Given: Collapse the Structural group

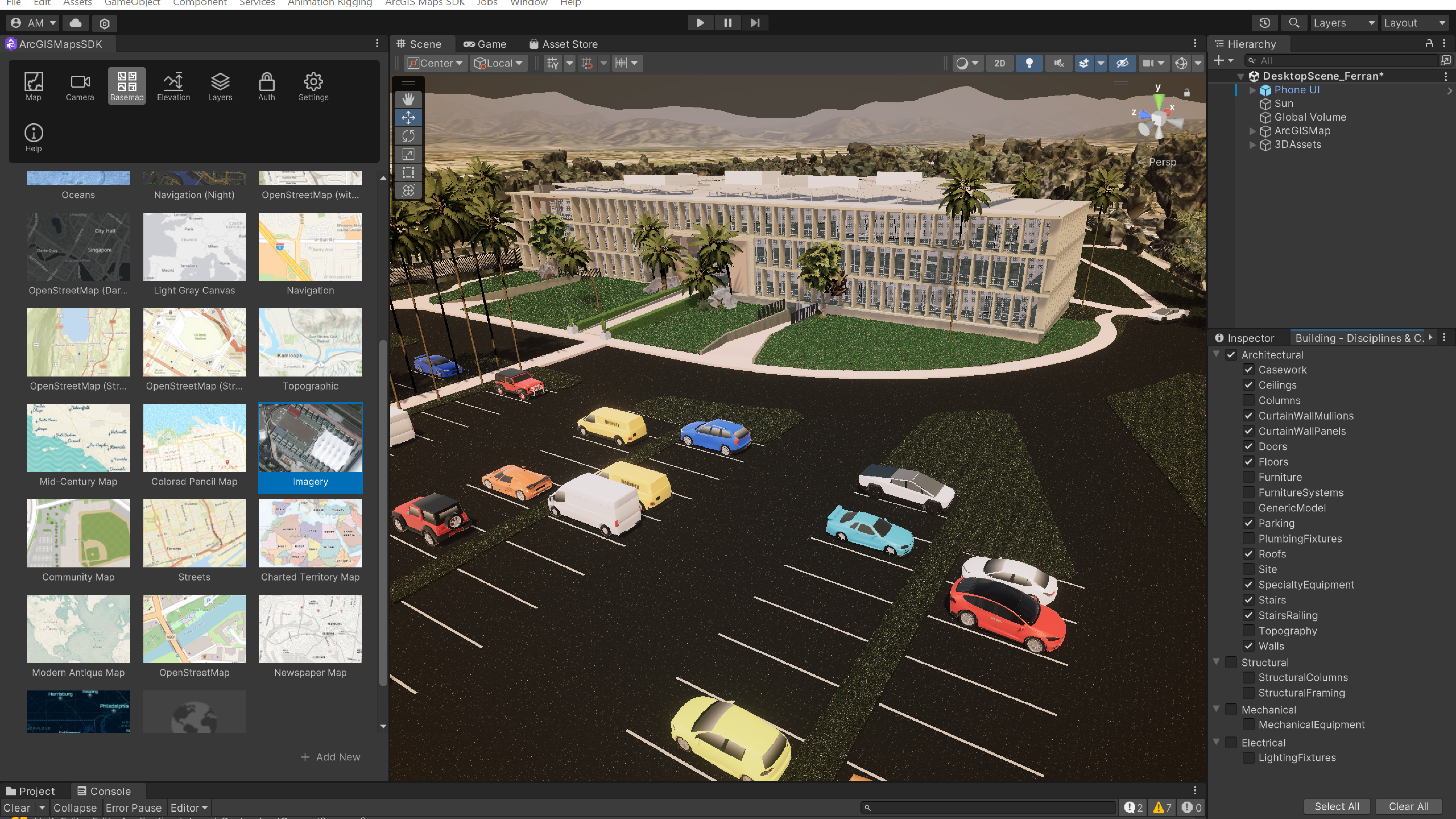Looking at the screenshot, I should click(1216, 662).
